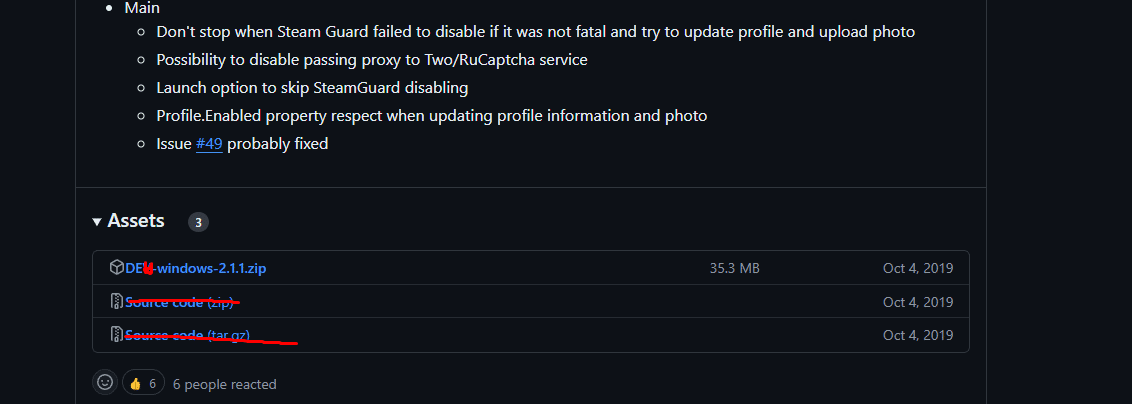This screenshot has width=1132, height=404.
Task: Download Source code (zip)
Action: [x=180, y=302]
